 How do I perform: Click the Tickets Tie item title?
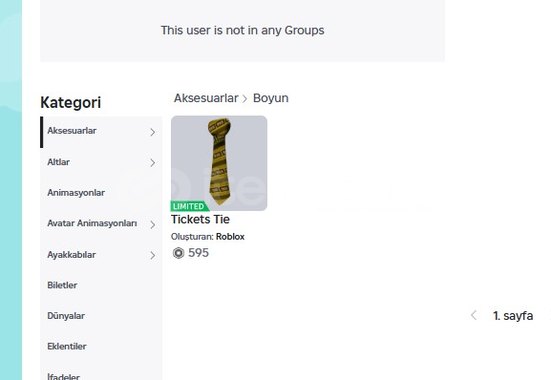click(x=200, y=219)
